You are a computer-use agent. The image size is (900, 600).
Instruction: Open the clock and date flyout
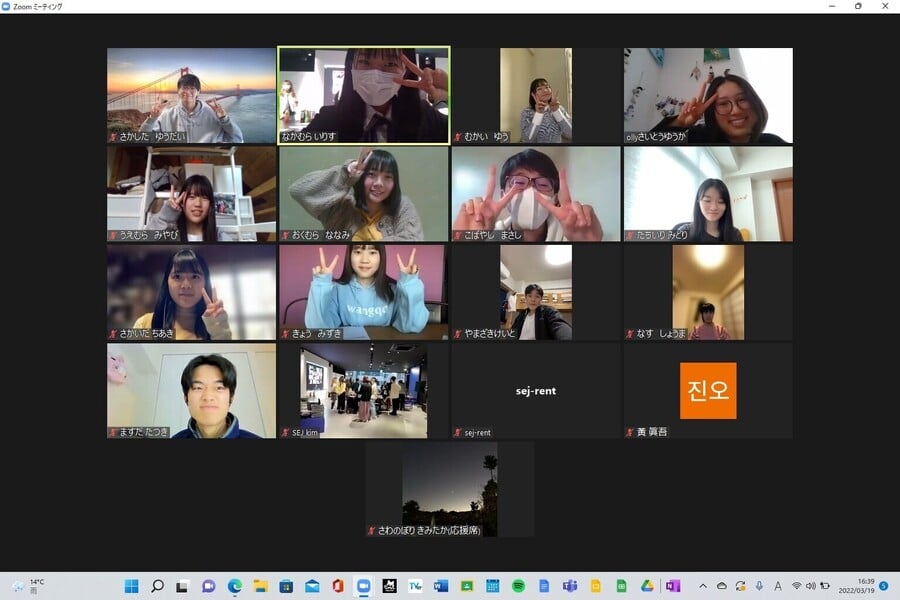(855, 586)
